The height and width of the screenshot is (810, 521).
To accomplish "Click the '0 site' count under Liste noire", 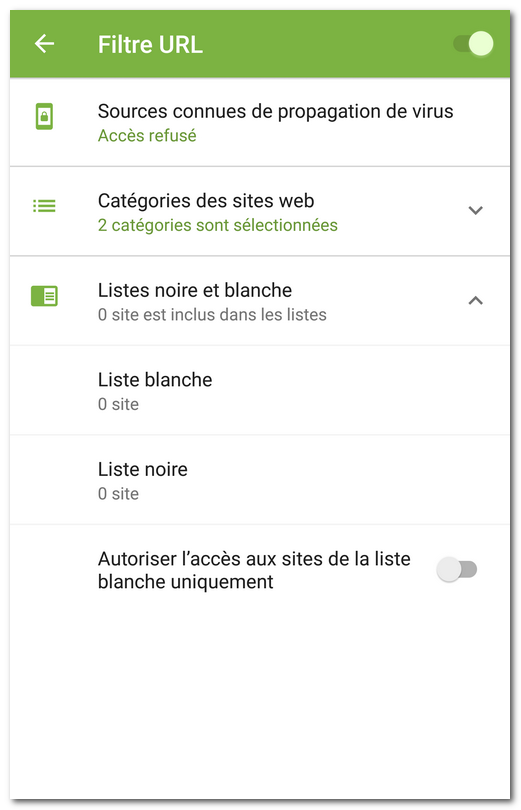I will [118, 494].
